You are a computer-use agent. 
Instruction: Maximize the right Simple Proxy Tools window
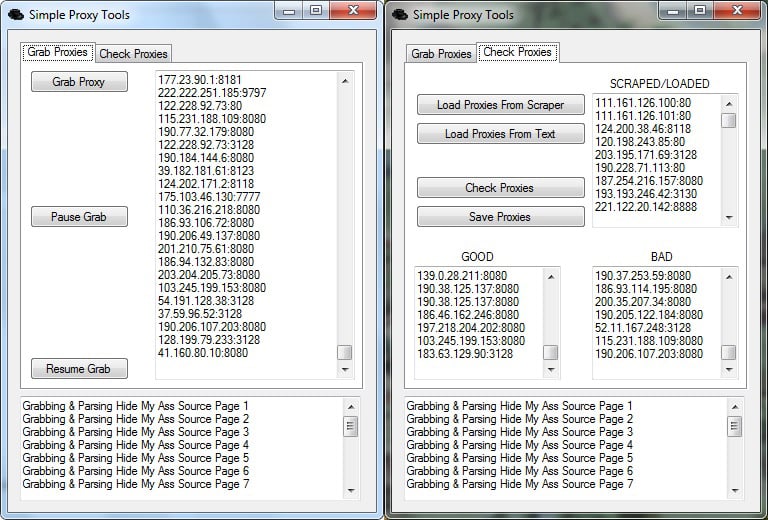pos(699,10)
